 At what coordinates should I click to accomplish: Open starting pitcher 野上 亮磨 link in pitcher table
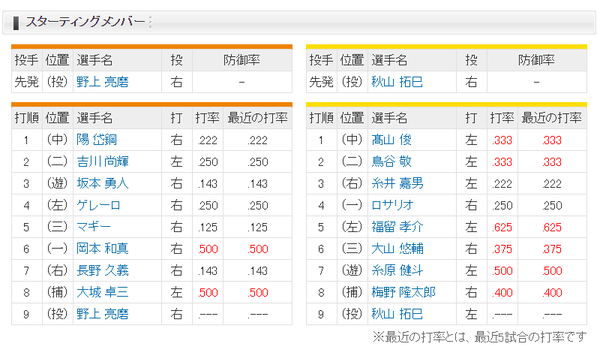103,82
